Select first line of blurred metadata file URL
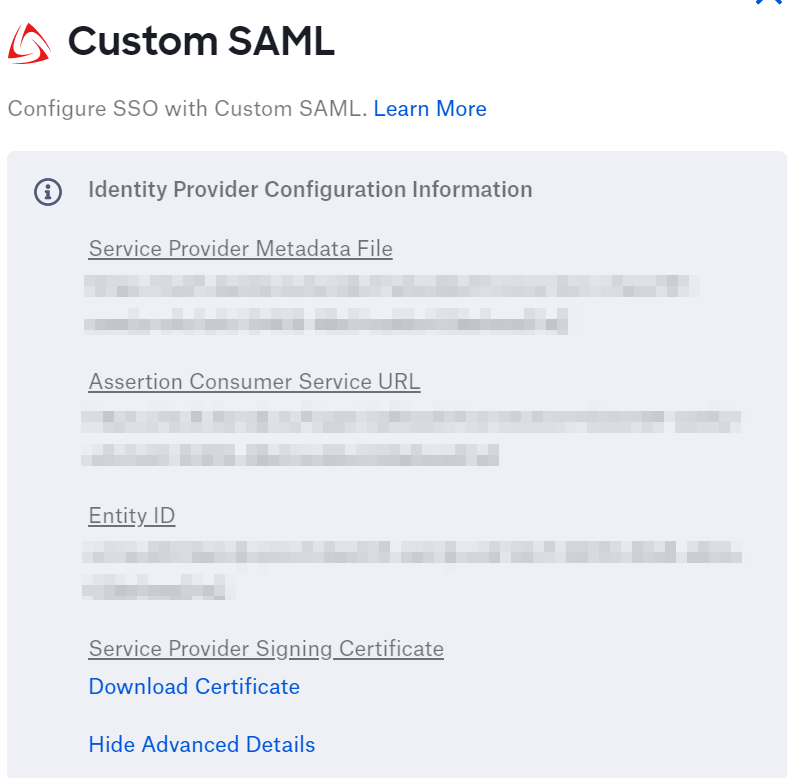 391,286
